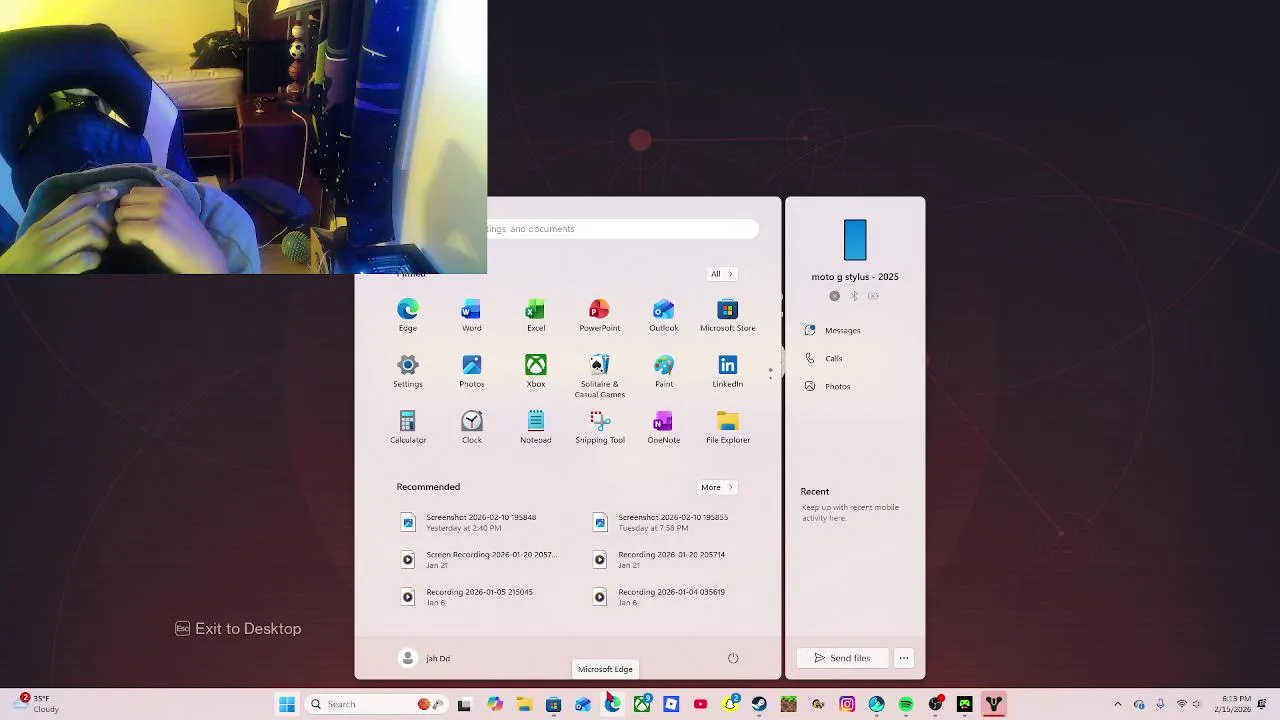Screen dimensions: 1280x720
Task: Open Paint from pinned apps
Action: pos(664,372)
